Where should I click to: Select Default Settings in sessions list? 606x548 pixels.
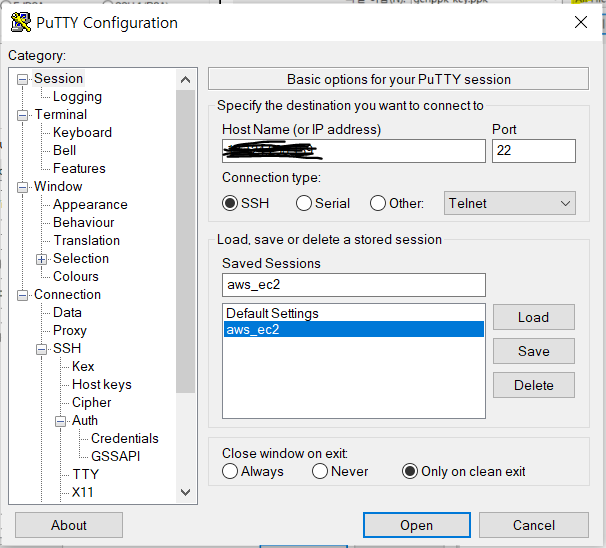(x=354, y=313)
